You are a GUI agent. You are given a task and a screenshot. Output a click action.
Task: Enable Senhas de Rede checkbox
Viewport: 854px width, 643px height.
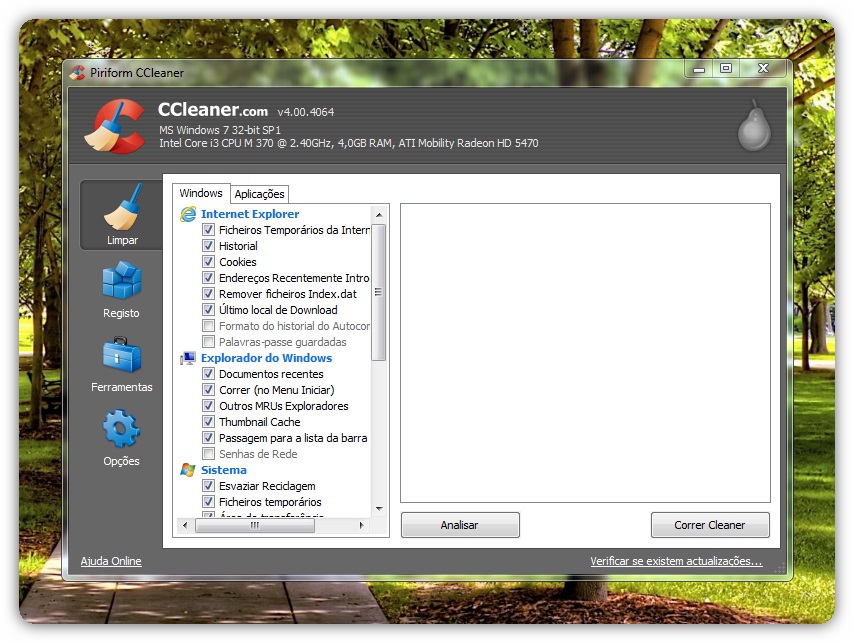point(208,454)
